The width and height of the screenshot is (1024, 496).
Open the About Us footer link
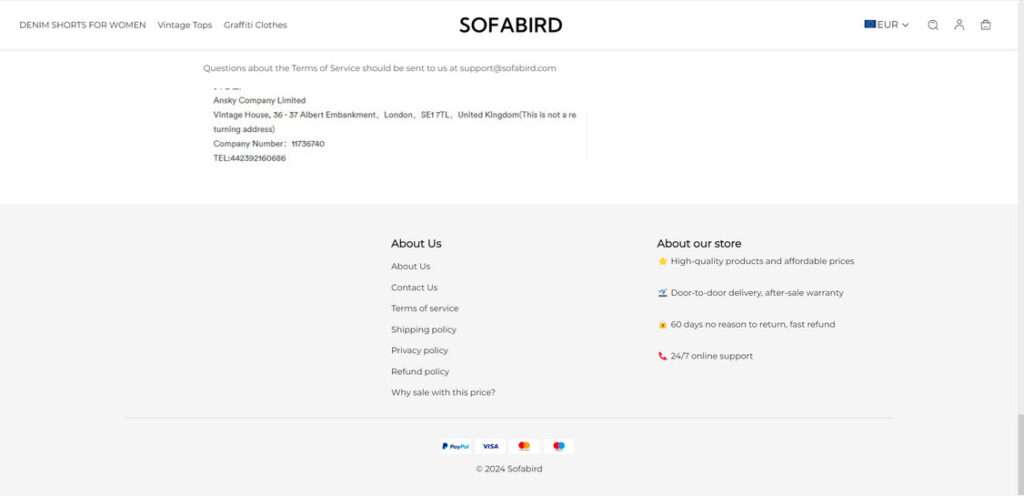410,266
